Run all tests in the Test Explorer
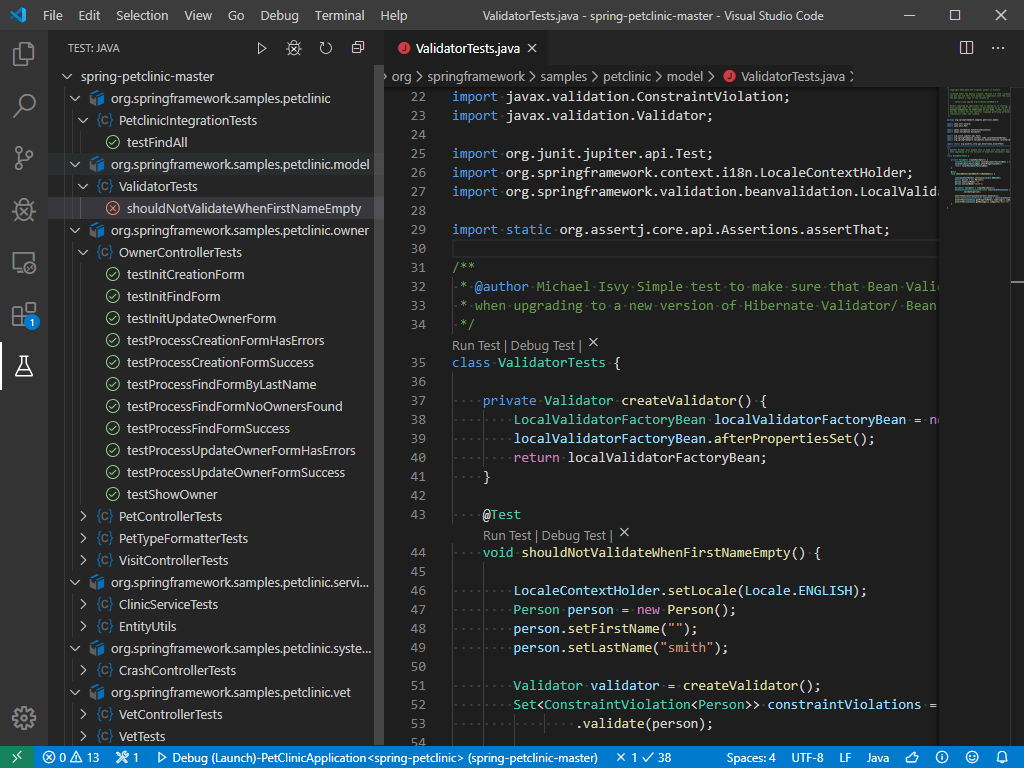 coord(262,47)
